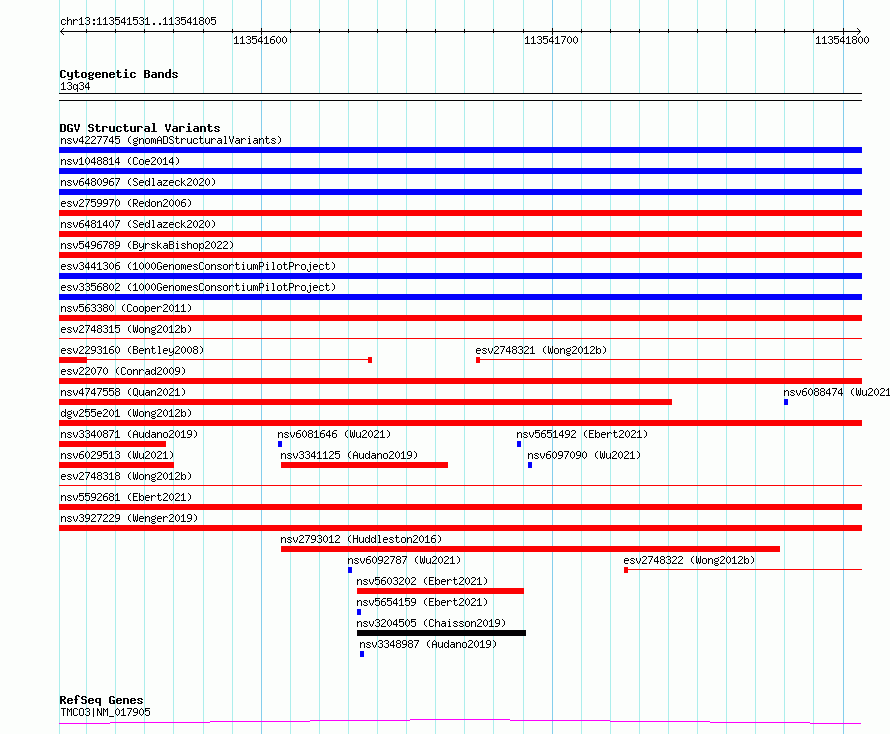890x734 pixels.
Task: Click the red nsv2793012 Huddleston2016 bar
Action: point(530,549)
